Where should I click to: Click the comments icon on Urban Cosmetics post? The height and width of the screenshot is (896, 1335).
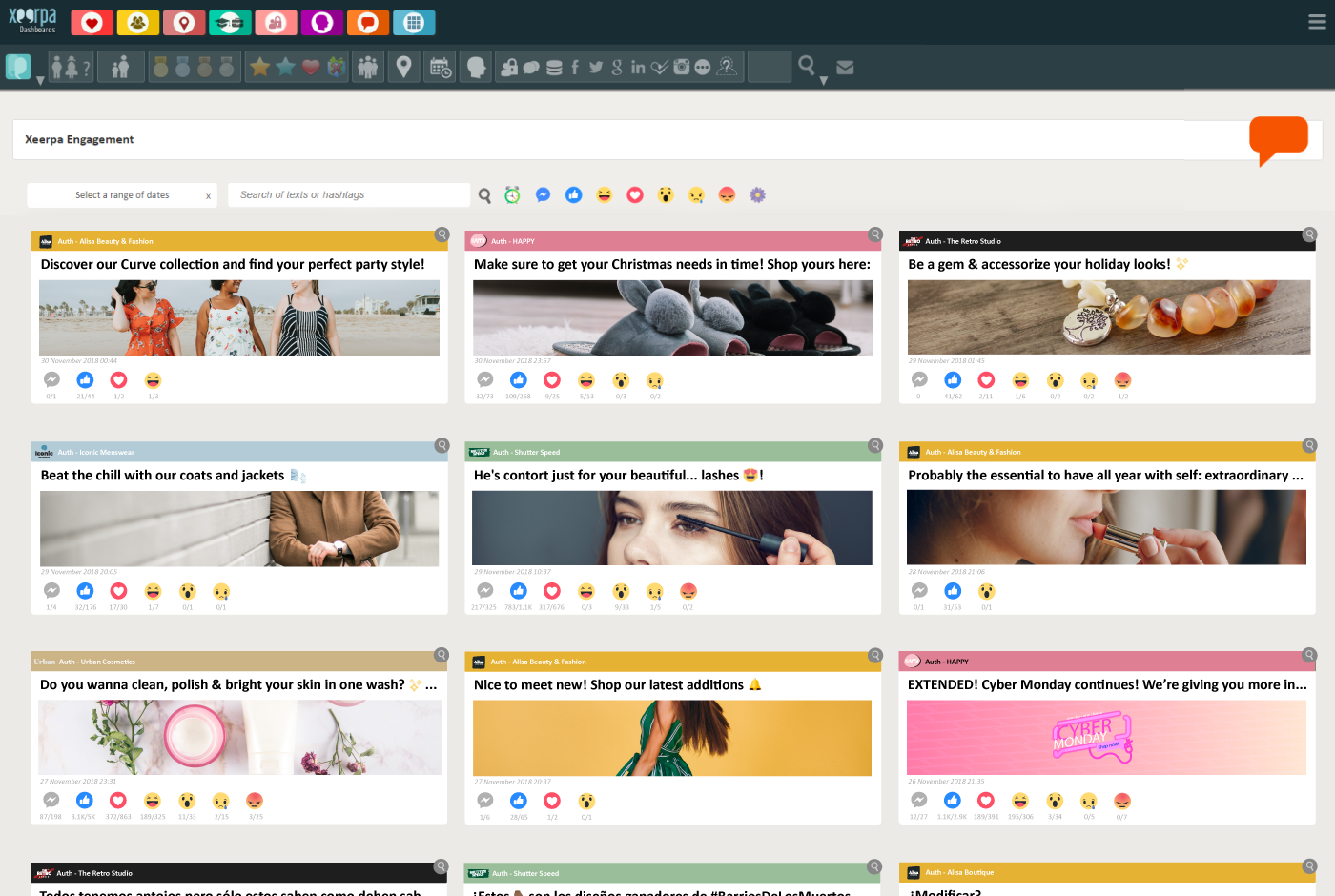click(51, 801)
